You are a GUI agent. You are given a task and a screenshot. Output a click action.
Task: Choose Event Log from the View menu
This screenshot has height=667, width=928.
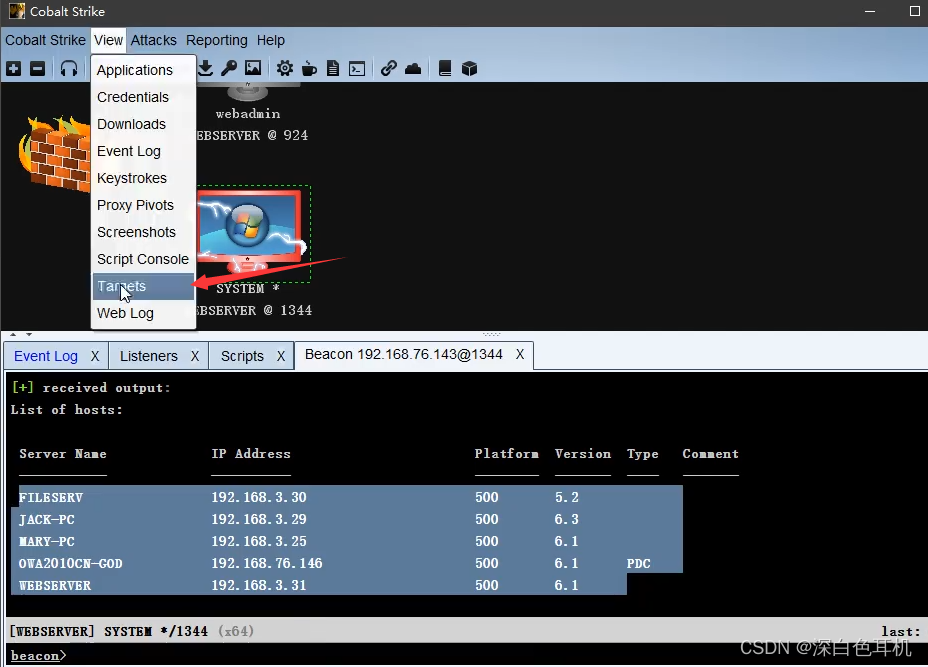point(143,152)
